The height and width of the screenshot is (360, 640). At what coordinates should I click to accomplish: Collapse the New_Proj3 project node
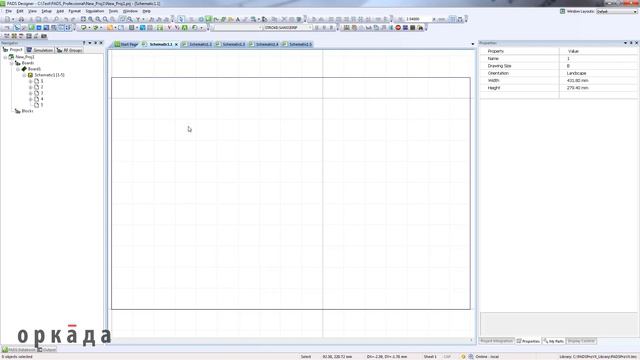(5, 57)
